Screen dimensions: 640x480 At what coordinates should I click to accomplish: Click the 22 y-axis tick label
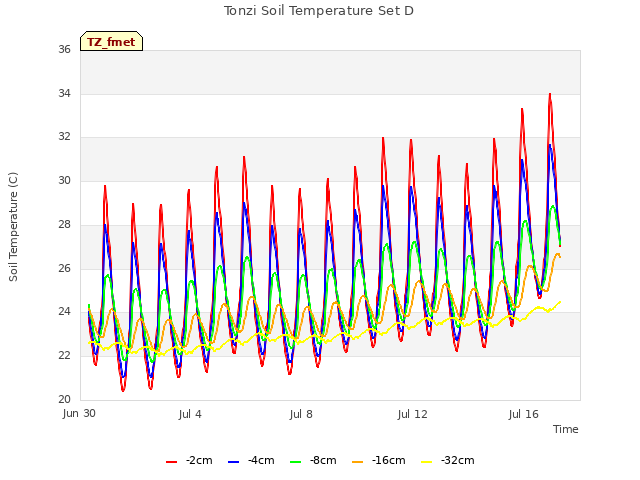click(64, 356)
